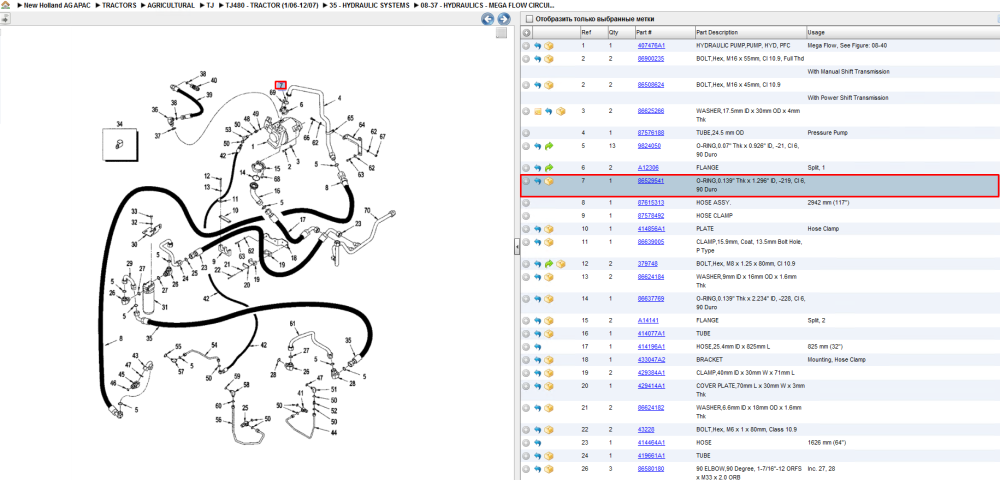Open the TJ breadcrumb
This screenshot has width=1000, height=480.
coord(210,5)
